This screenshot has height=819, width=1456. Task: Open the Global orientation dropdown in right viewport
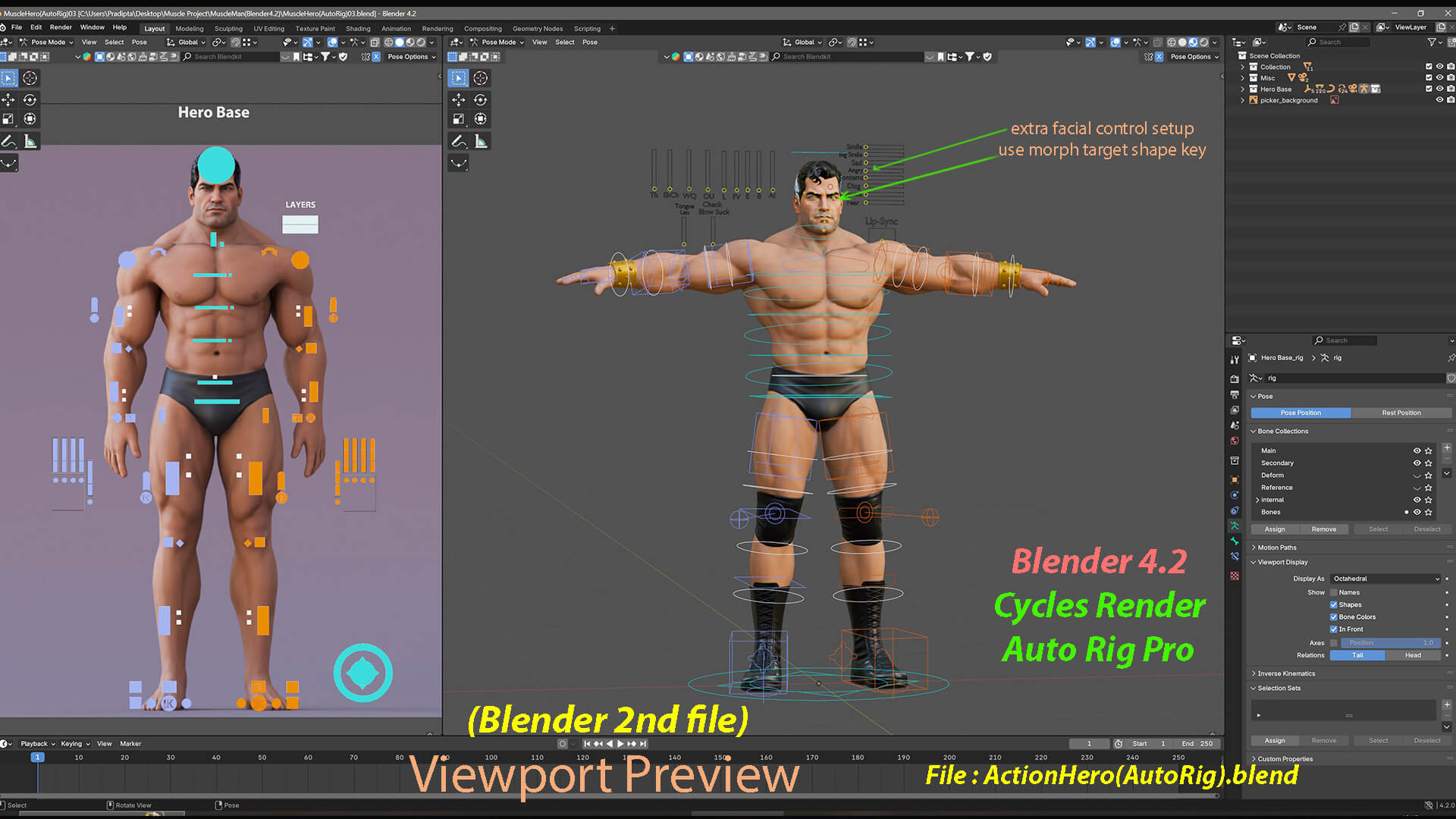[803, 42]
